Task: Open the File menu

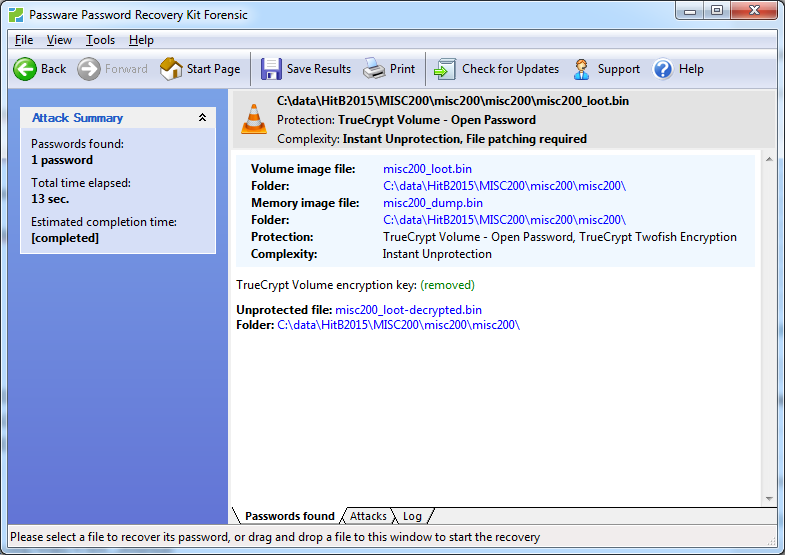Action: pyautogui.click(x=24, y=40)
